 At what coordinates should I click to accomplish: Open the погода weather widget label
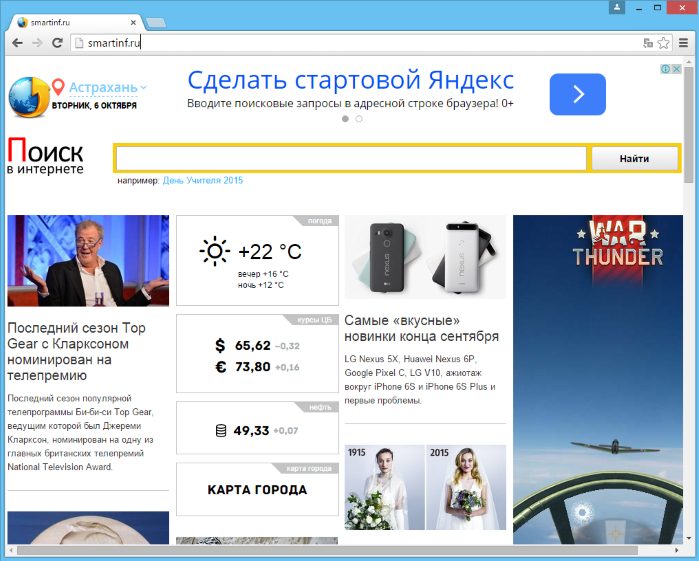[319, 221]
